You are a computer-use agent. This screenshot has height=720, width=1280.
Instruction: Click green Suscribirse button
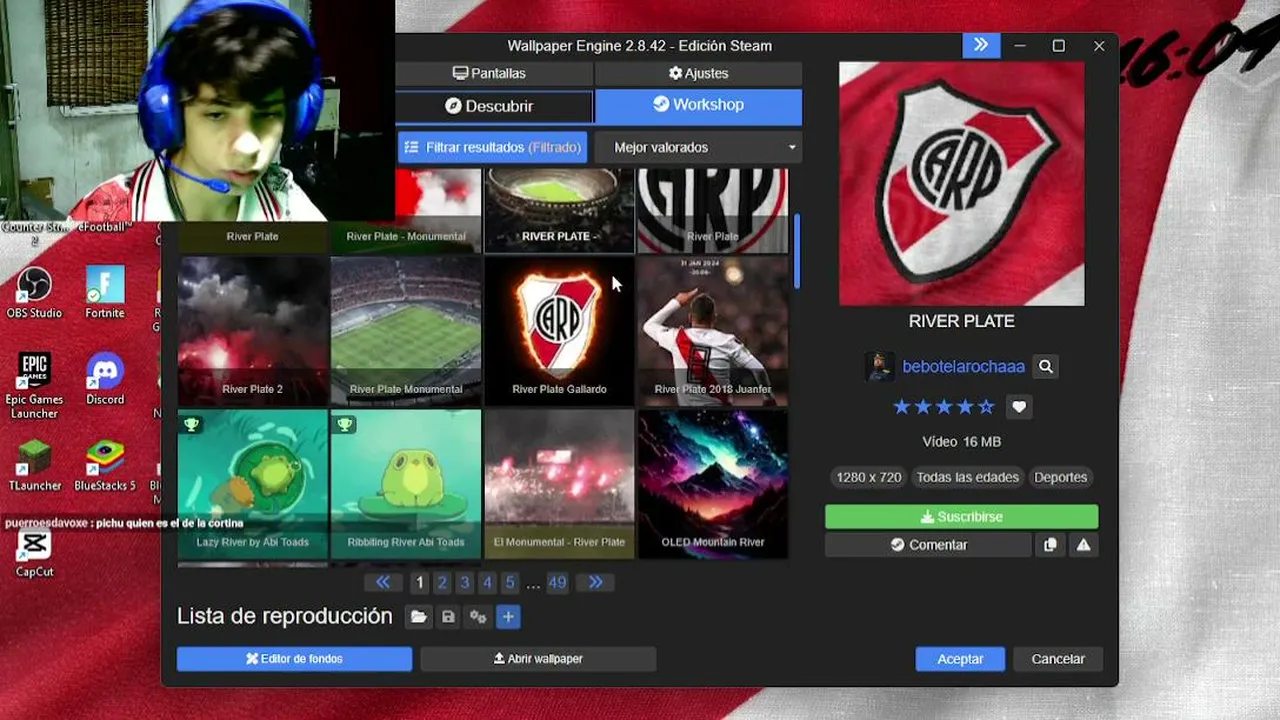[962, 517]
